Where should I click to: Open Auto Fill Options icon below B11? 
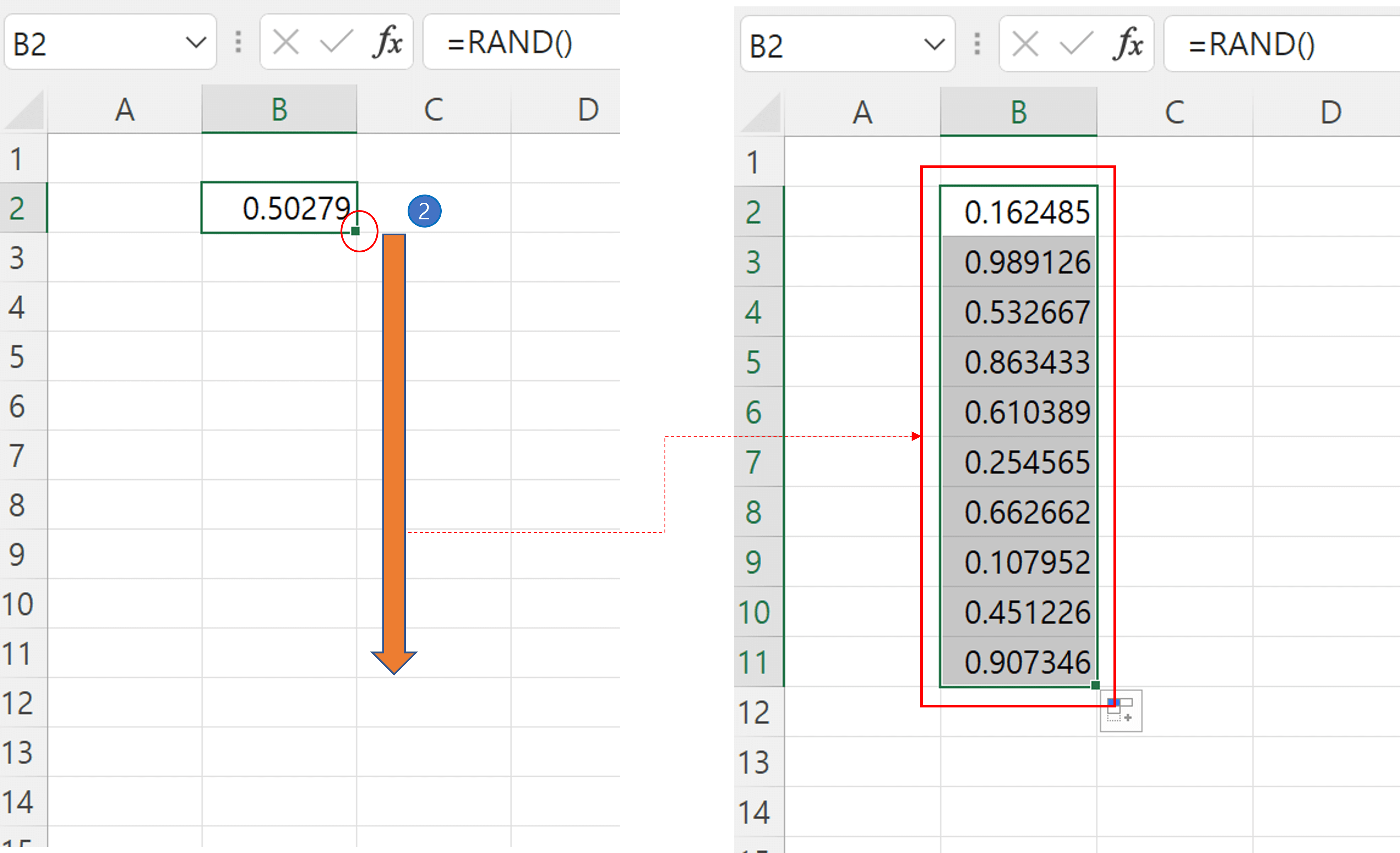(1121, 711)
